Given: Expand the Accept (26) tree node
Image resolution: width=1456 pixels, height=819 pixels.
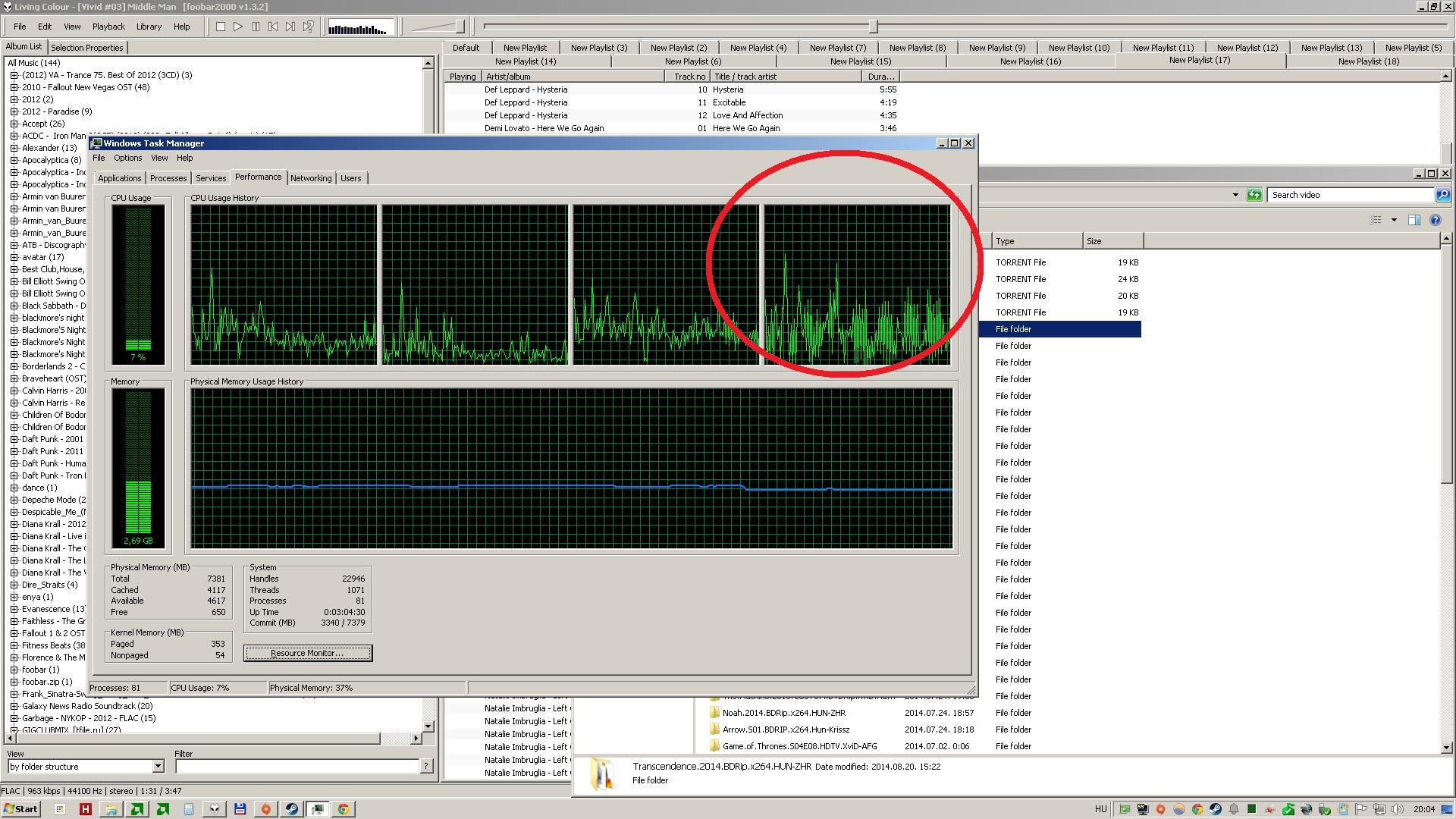Looking at the screenshot, I should pyautogui.click(x=14, y=124).
